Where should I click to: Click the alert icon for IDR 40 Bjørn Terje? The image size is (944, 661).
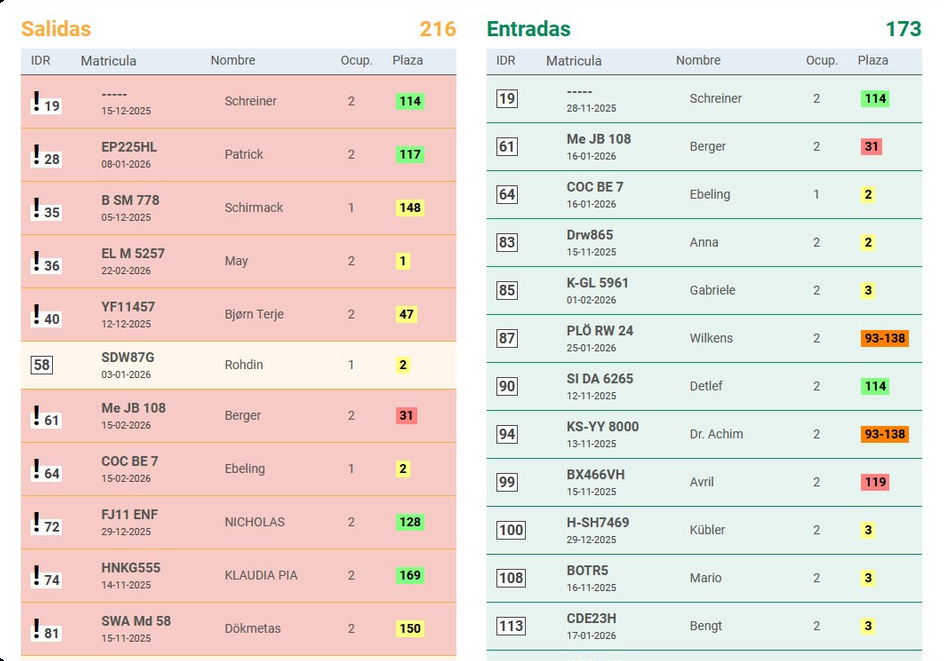pyautogui.click(x=37, y=315)
